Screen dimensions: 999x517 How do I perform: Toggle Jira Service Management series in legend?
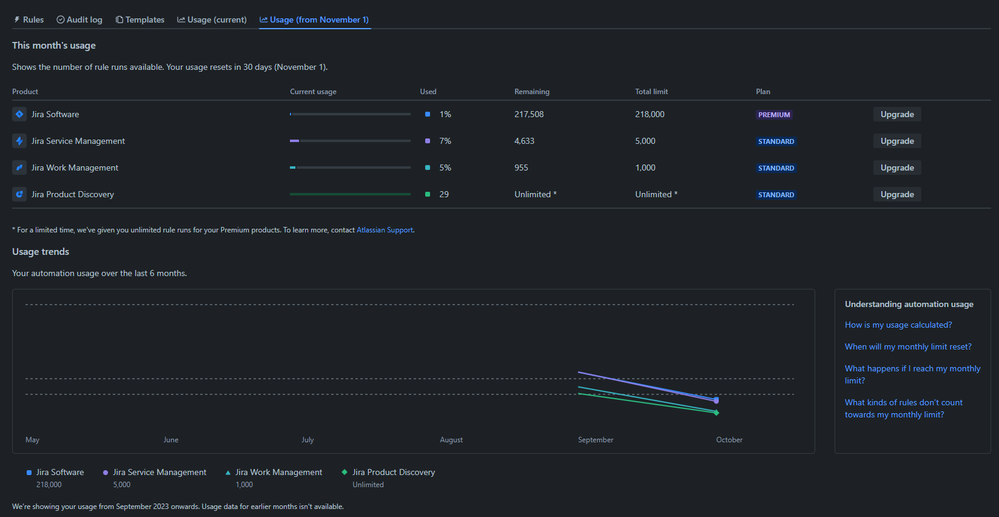point(154,478)
